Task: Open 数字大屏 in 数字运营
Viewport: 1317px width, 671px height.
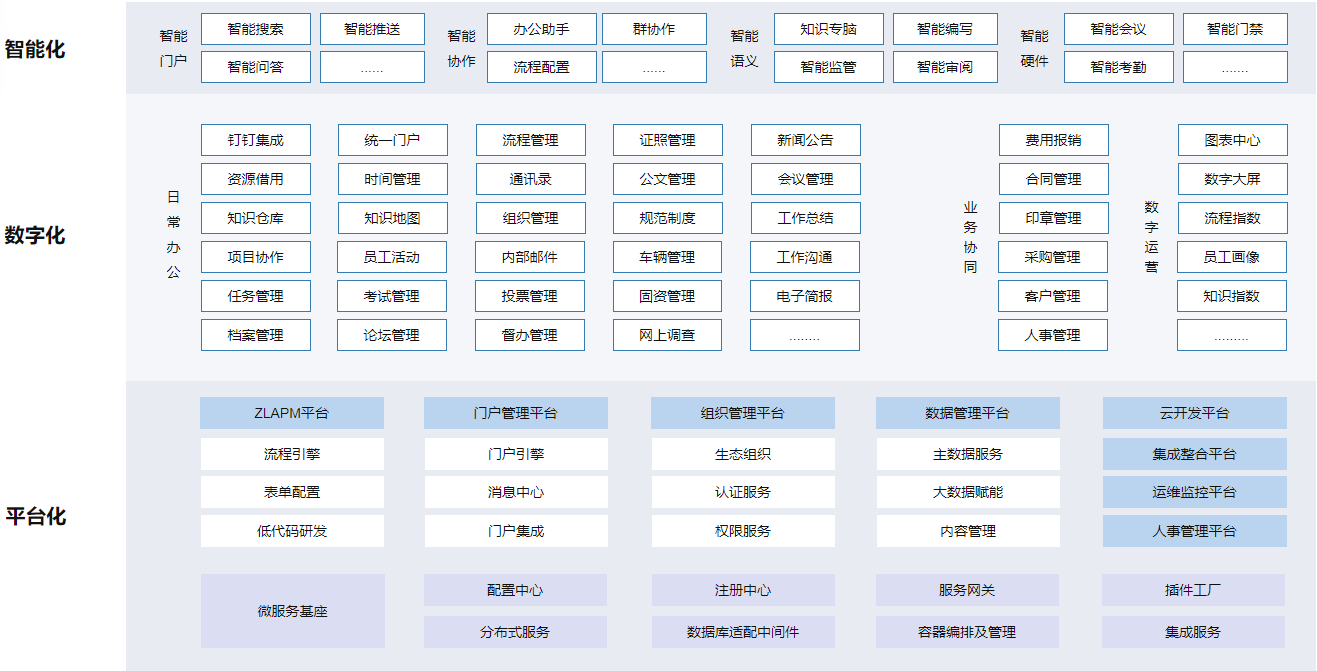Action: [1231, 179]
